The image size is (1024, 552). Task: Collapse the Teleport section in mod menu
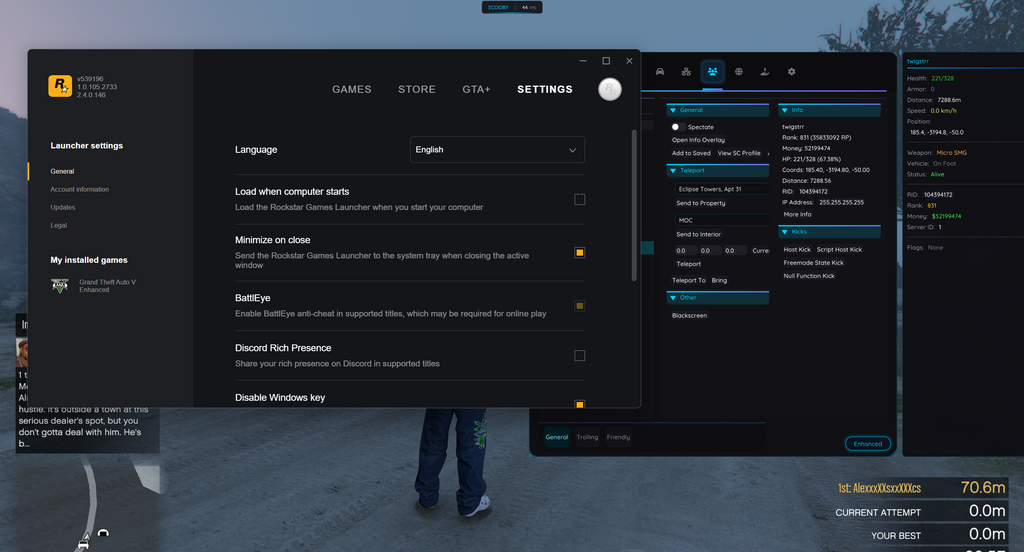tap(718, 170)
